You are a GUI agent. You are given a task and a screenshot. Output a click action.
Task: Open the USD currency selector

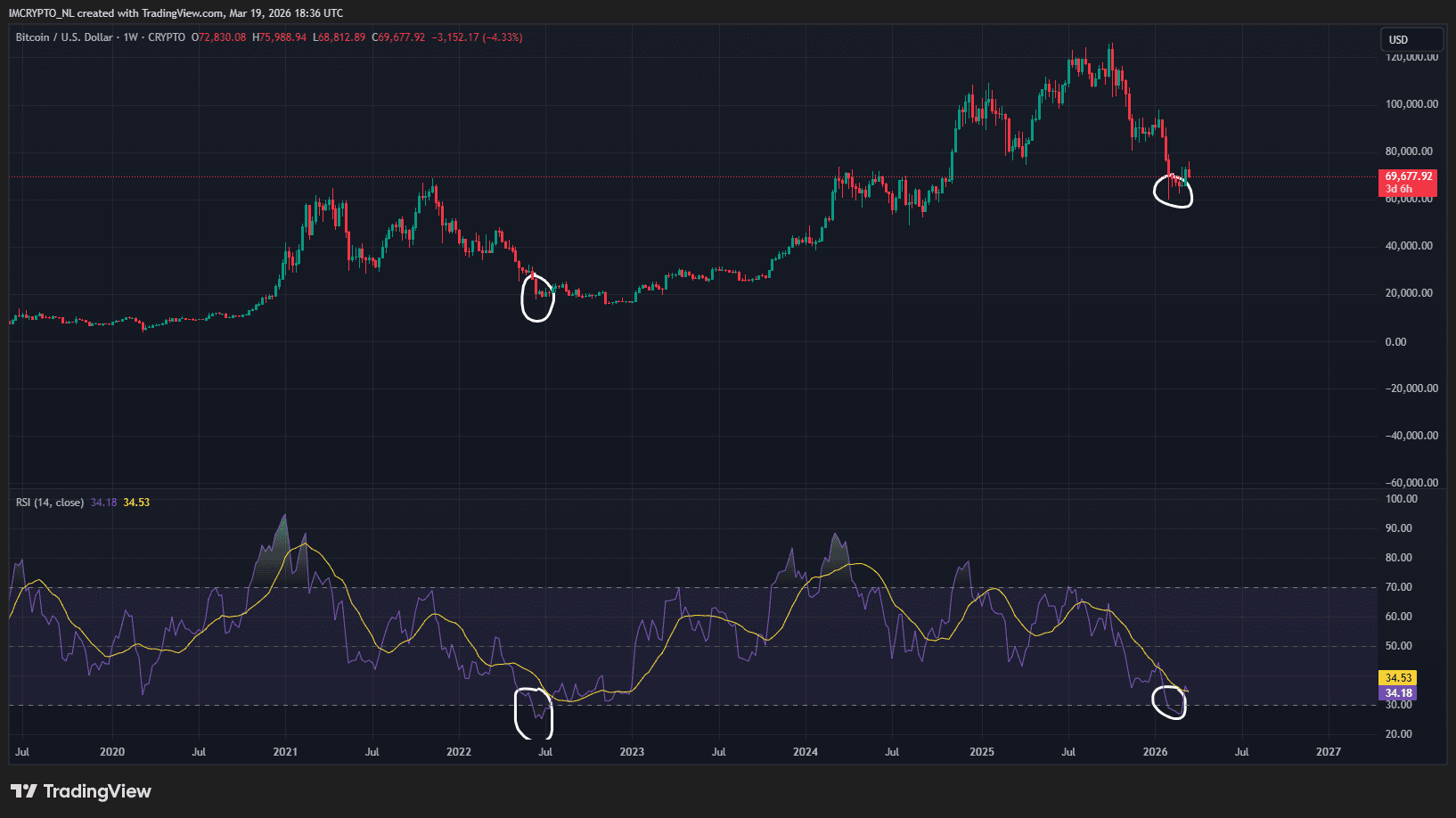(1410, 39)
